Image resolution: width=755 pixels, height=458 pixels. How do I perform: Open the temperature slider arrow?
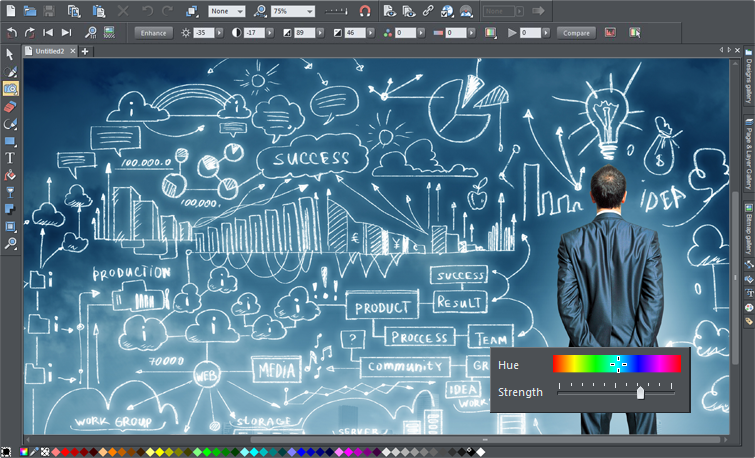[472, 33]
